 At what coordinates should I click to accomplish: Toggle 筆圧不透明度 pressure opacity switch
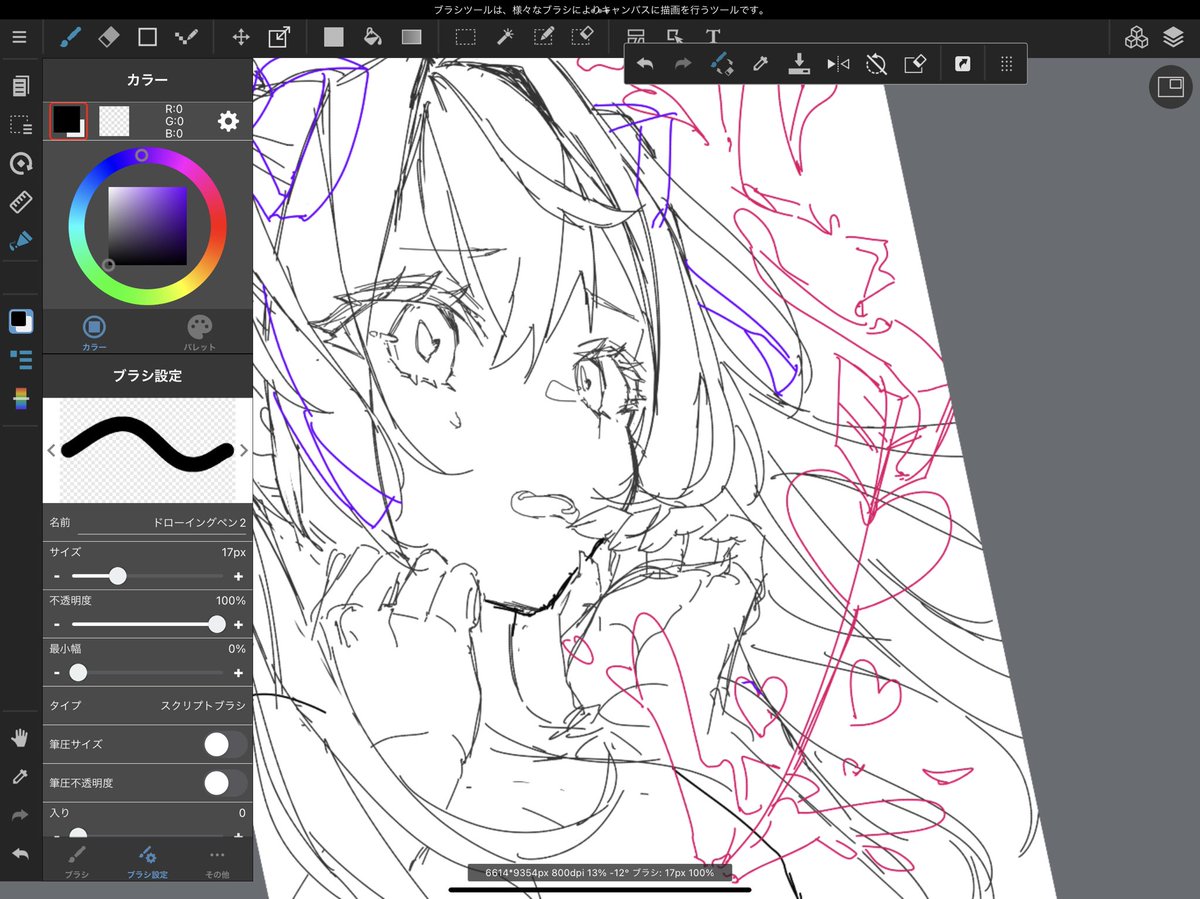coord(225,783)
